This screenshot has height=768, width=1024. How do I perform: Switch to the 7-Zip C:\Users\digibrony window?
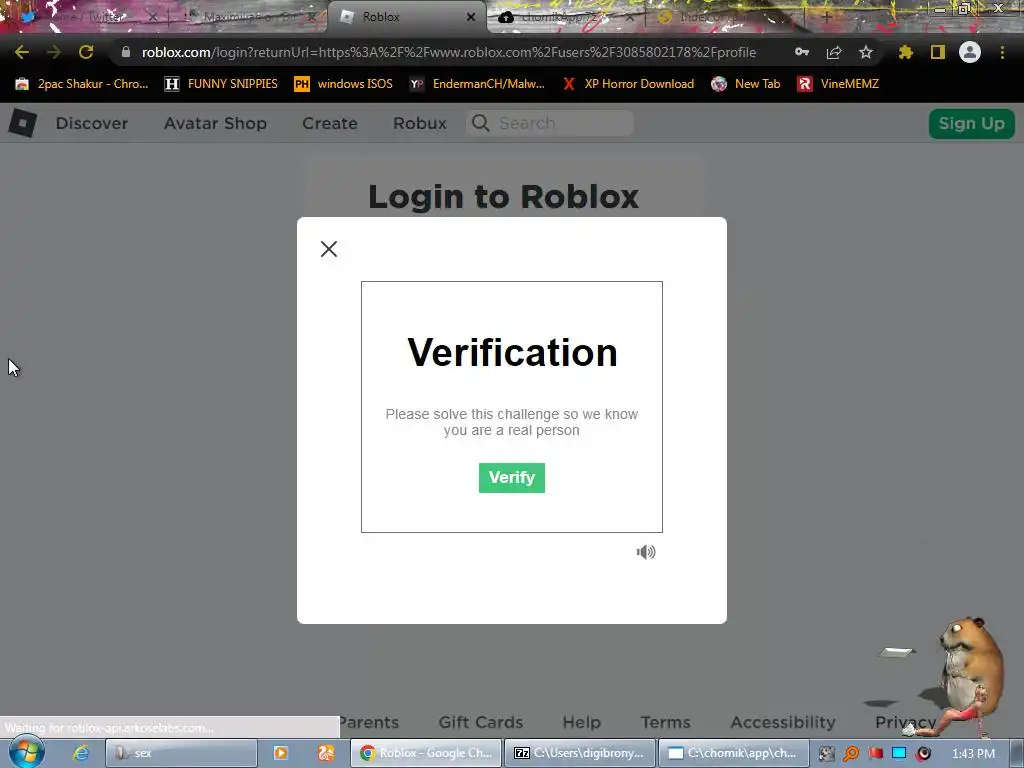click(x=580, y=753)
